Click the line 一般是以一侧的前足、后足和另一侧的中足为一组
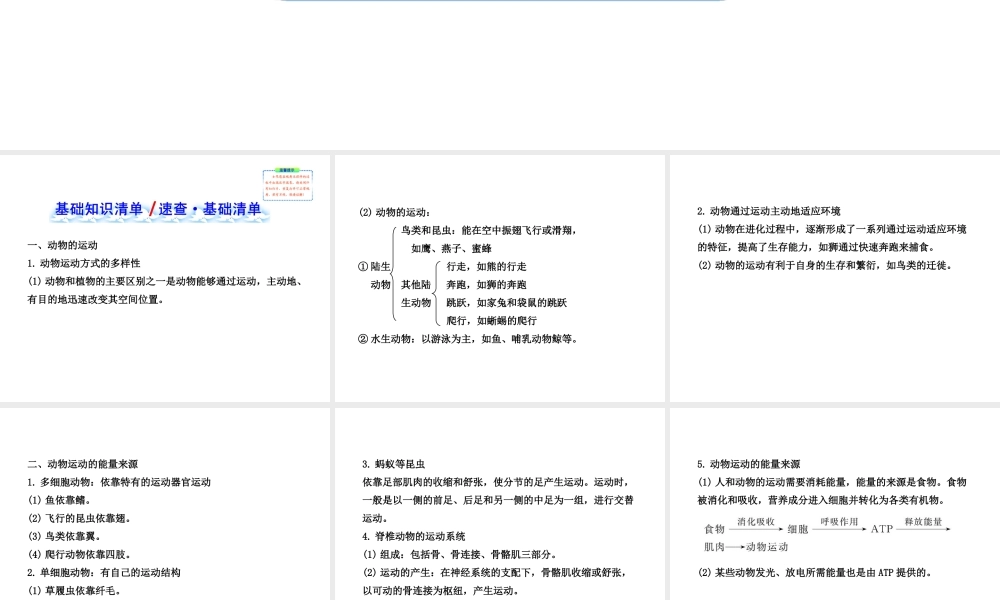Image resolution: width=1000 pixels, height=600 pixels. click(x=497, y=501)
